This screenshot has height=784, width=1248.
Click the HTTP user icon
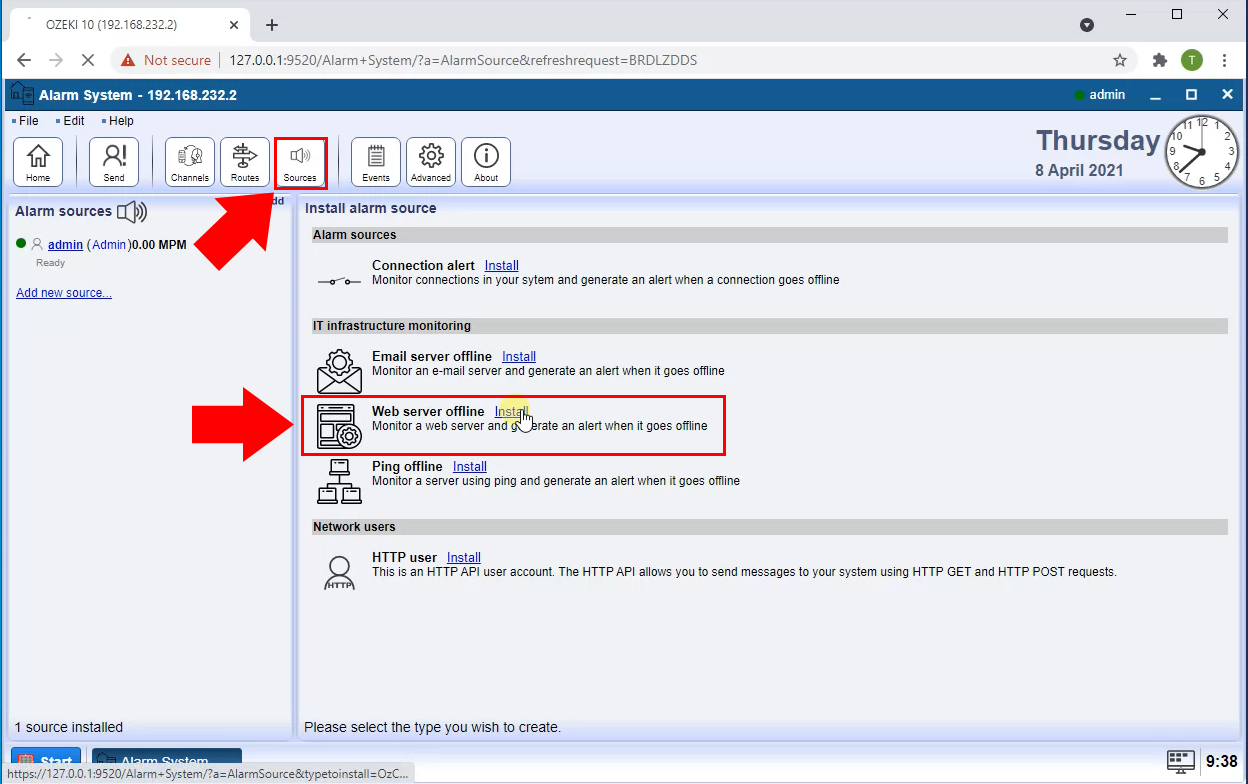coord(339,572)
